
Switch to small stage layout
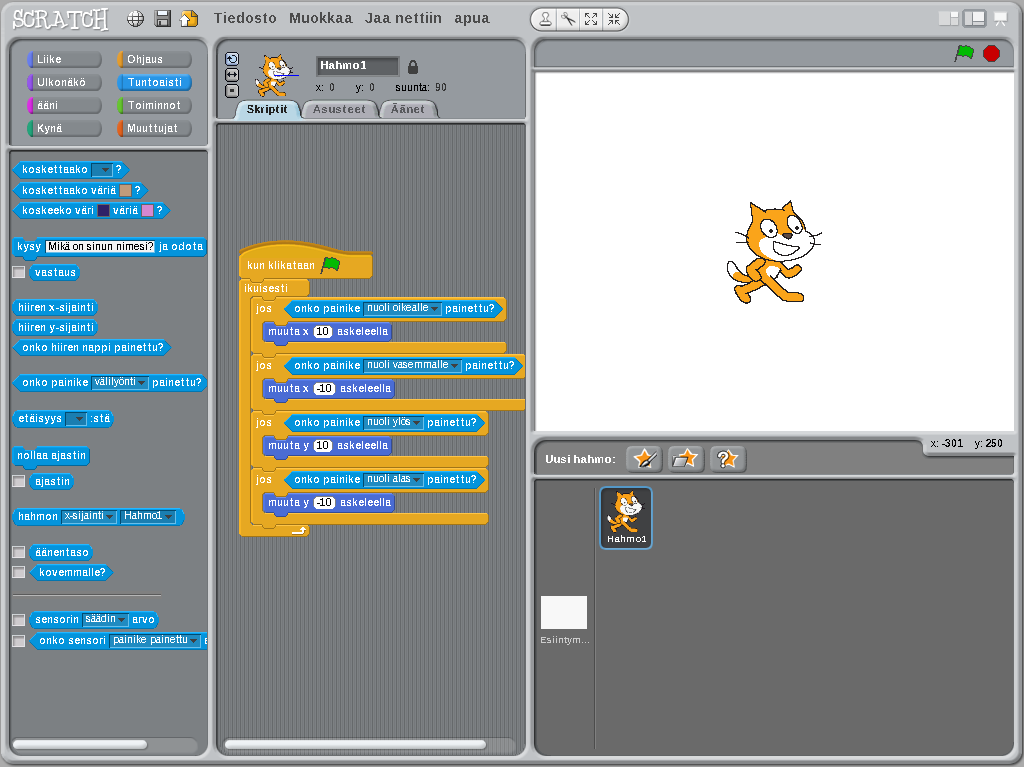pos(948,19)
